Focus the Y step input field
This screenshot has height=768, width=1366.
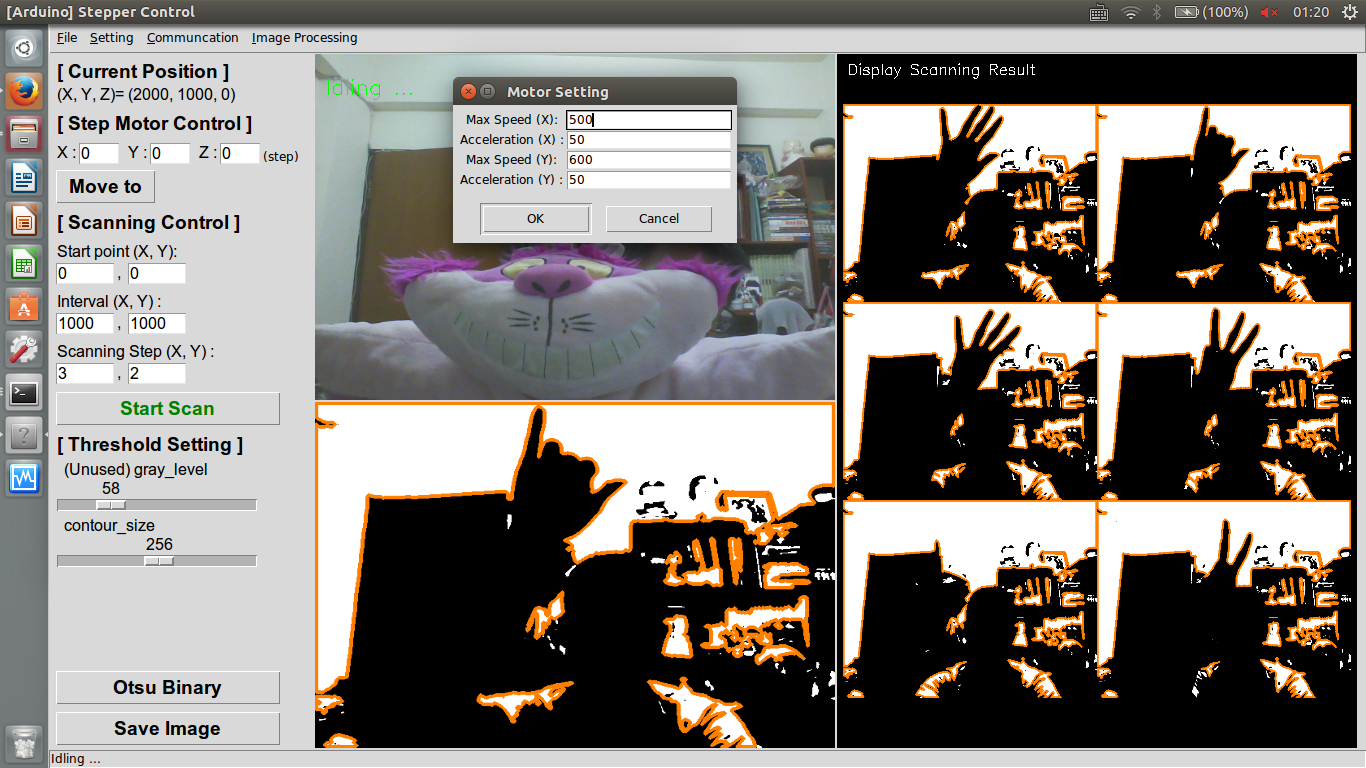tap(170, 153)
